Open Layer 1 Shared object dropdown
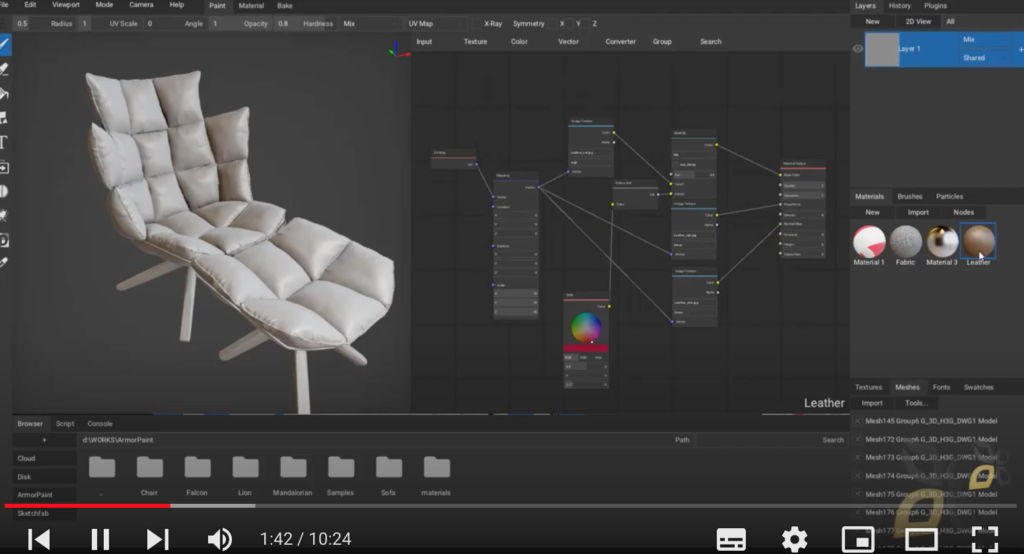 [x=984, y=58]
